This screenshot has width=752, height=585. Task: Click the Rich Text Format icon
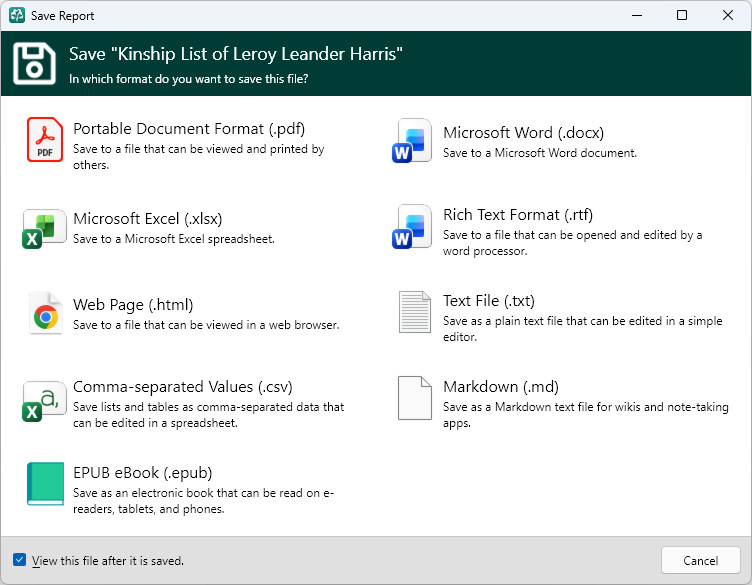coord(412,227)
